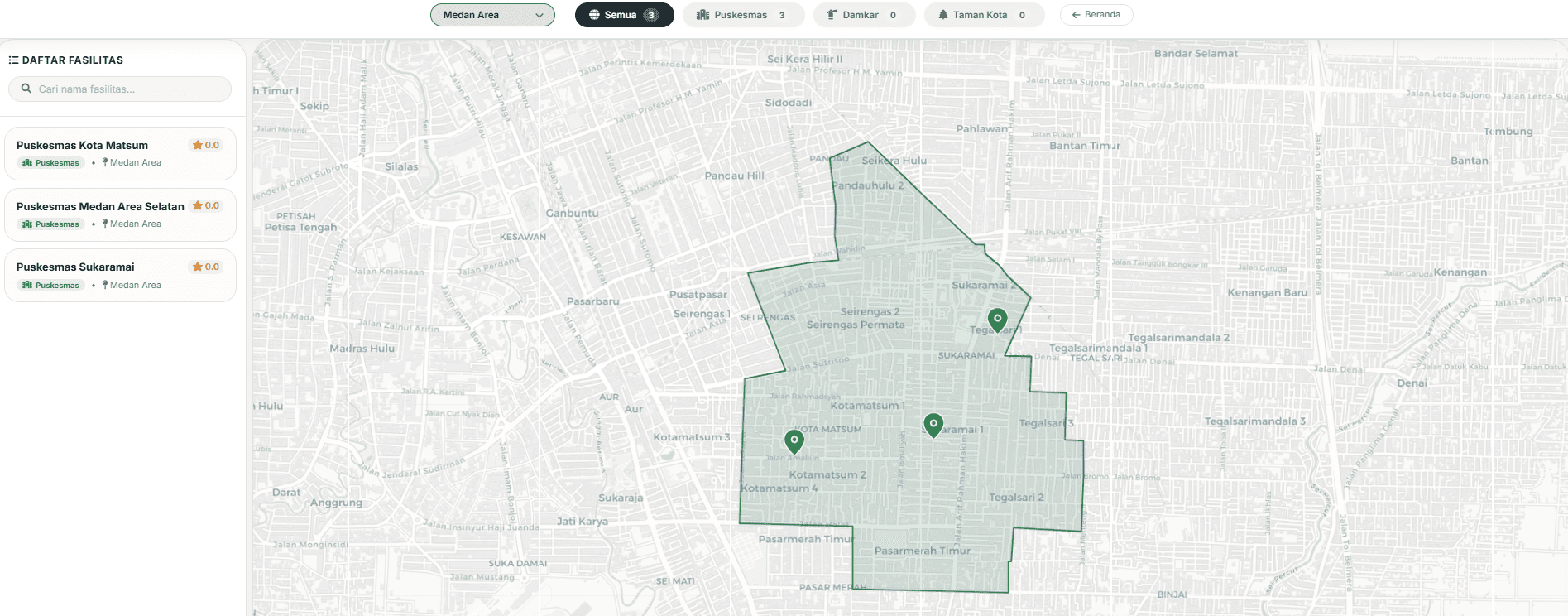Click the Daftar Fasilitas heading

(73, 60)
